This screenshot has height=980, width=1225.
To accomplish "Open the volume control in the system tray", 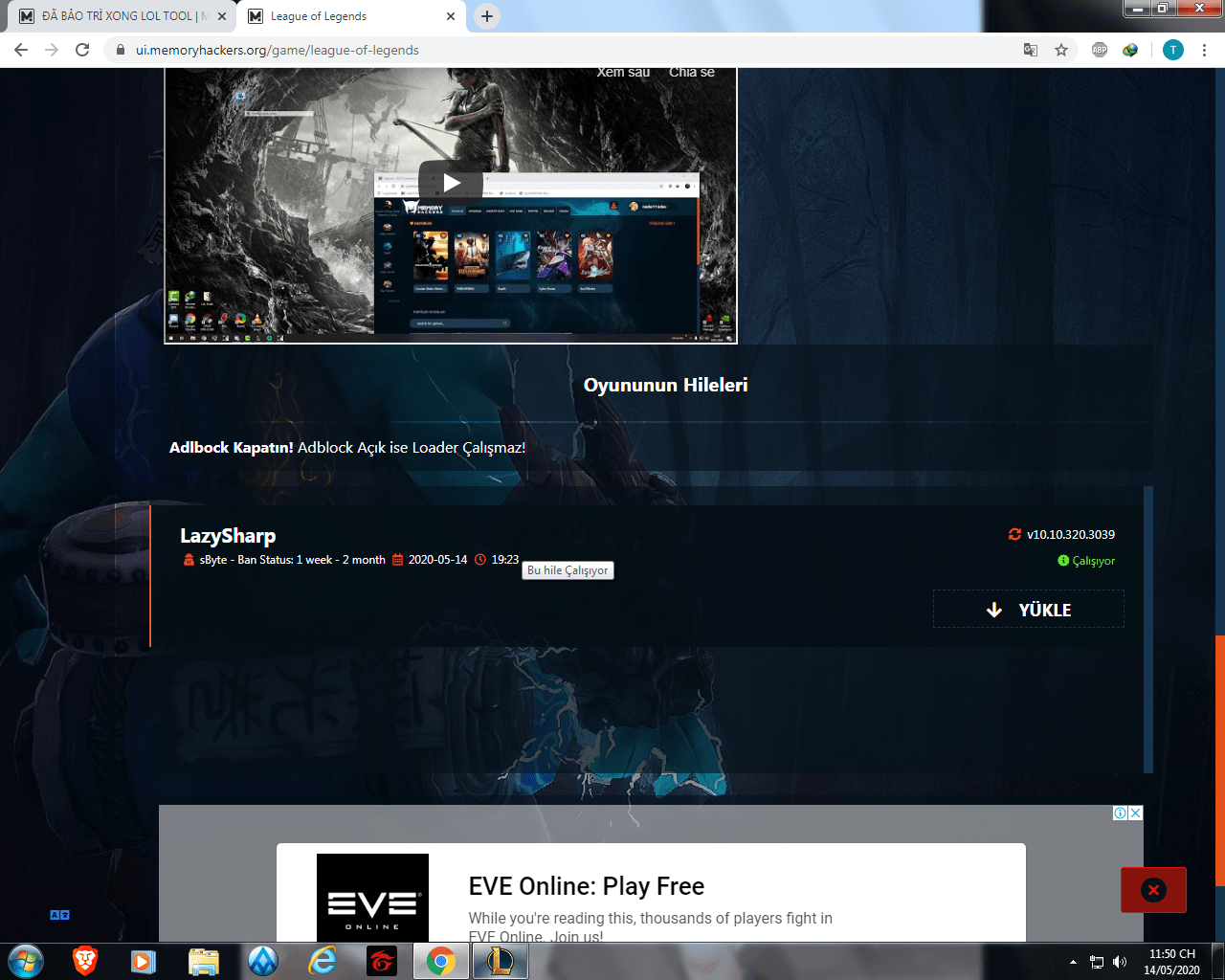I will coord(1120,962).
